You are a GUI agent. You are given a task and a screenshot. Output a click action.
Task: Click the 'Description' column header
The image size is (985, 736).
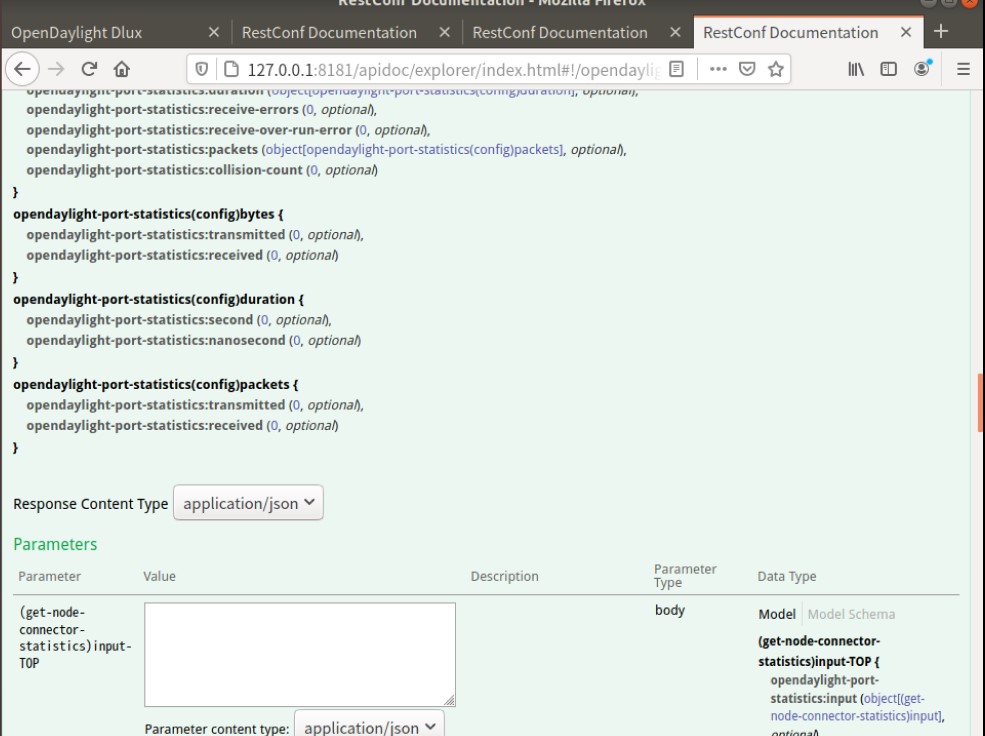(x=504, y=576)
